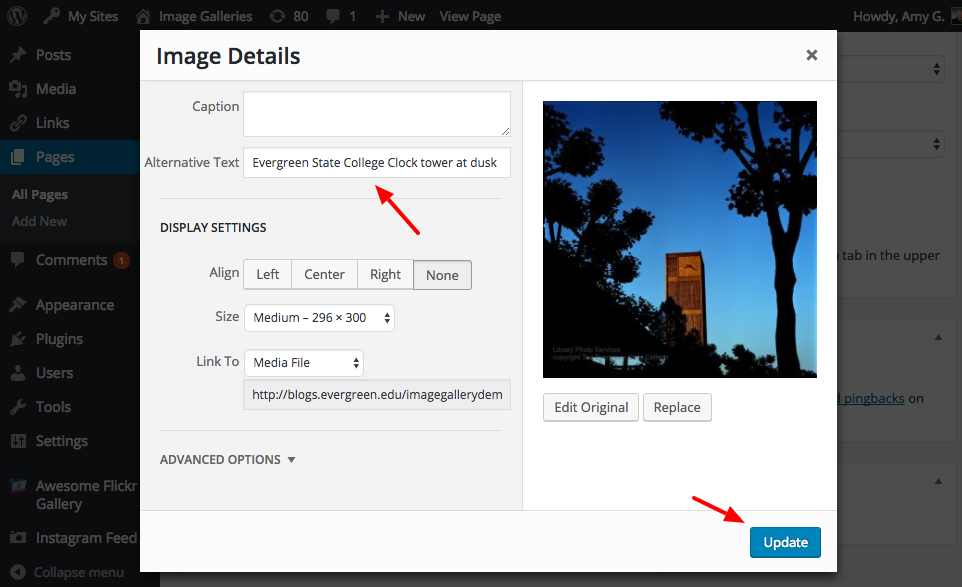Click Add New under Pages
This screenshot has height=587, width=962.
pyautogui.click(x=39, y=221)
